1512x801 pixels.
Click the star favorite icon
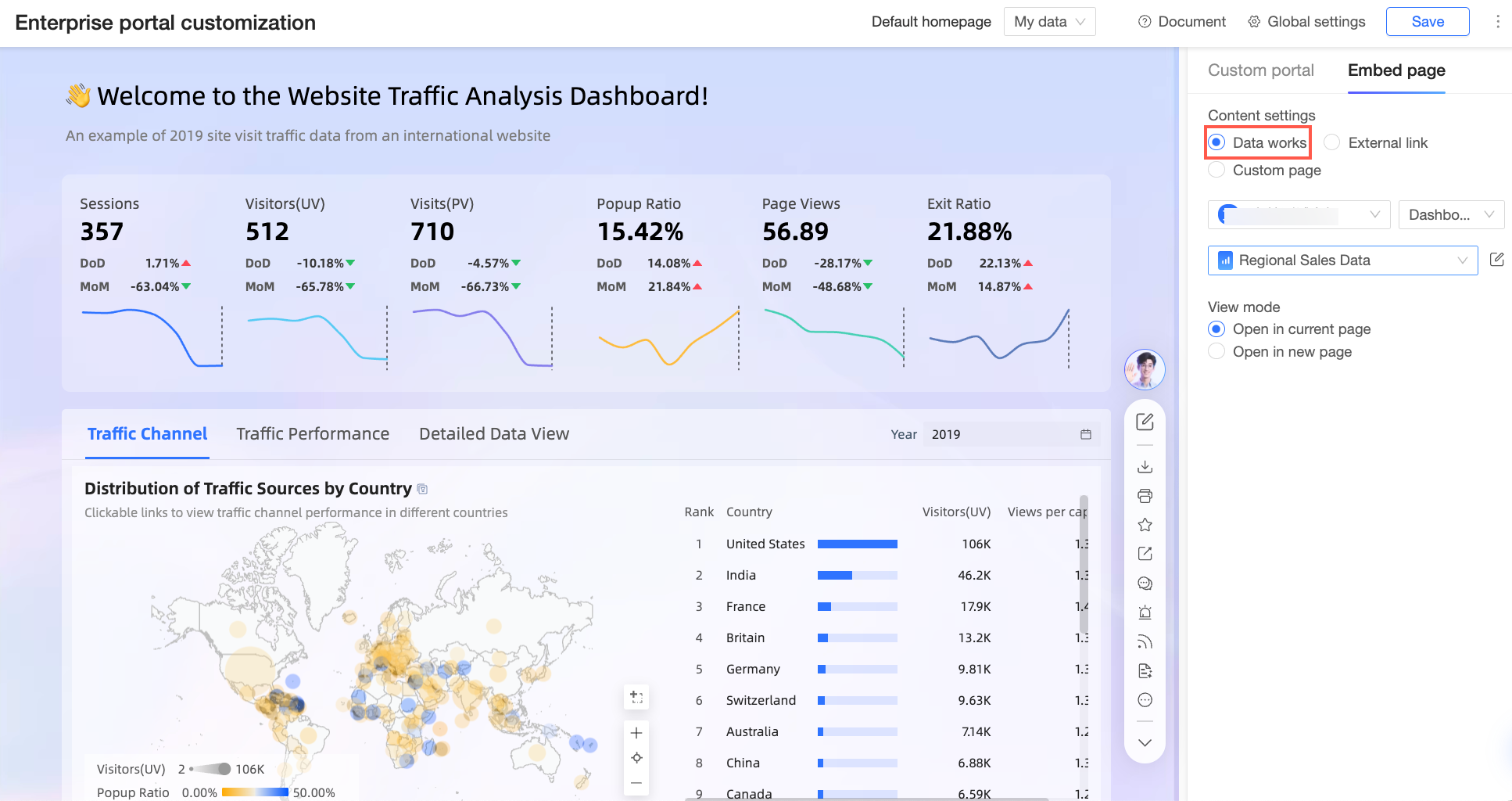tap(1145, 525)
